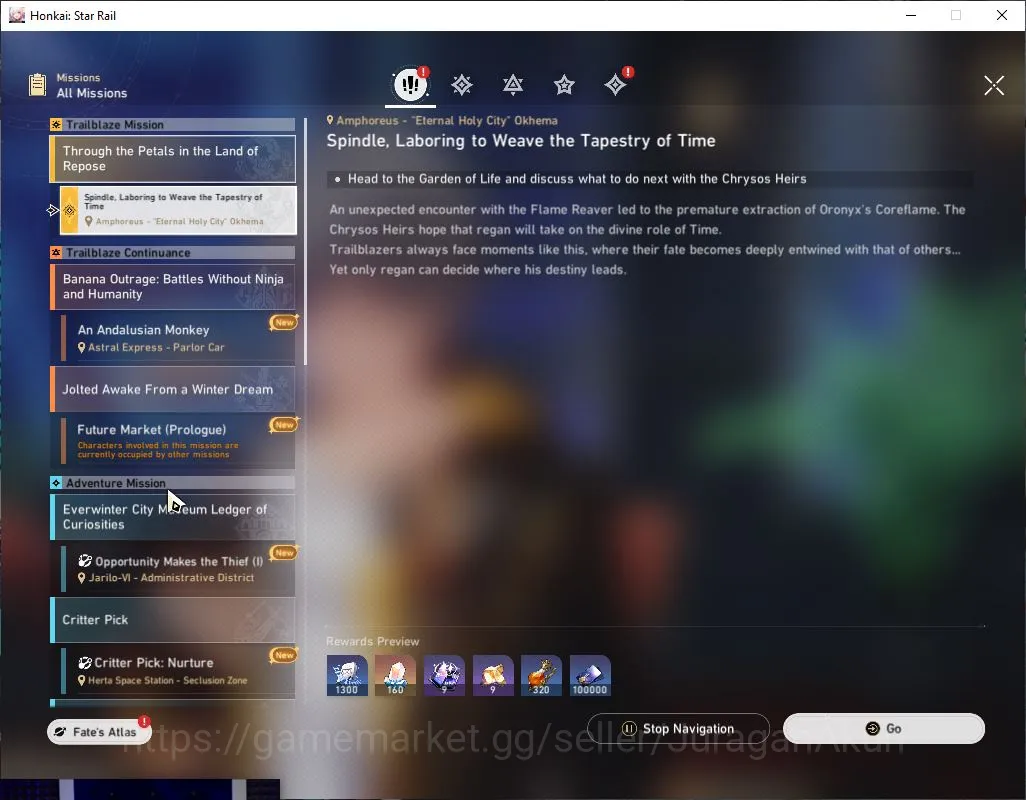Open Fate's Atlas
This screenshot has height=800, width=1026.
99,732
